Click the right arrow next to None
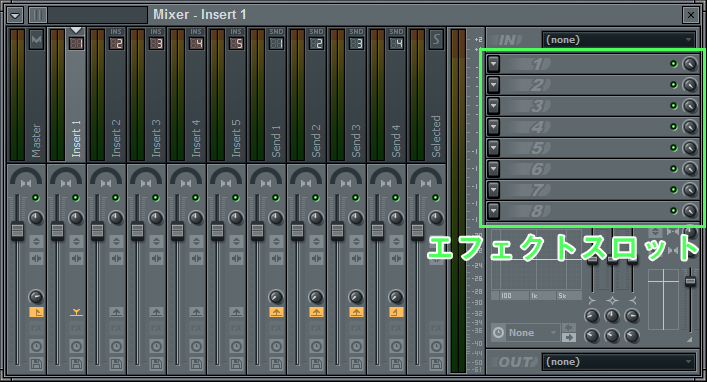 click(569, 337)
